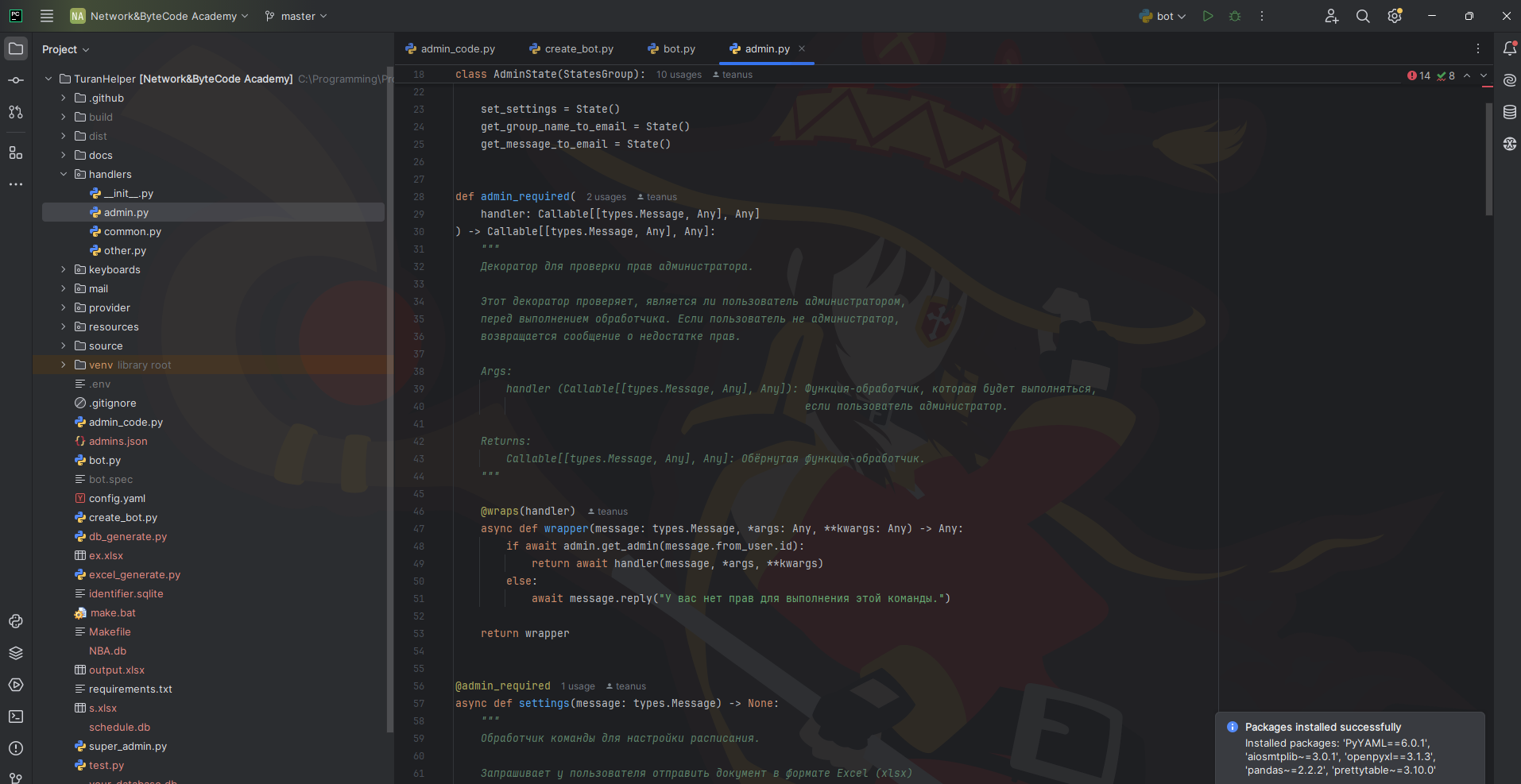Open common.py in handlers folder
The width and height of the screenshot is (1521, 784).
[133, 231]
